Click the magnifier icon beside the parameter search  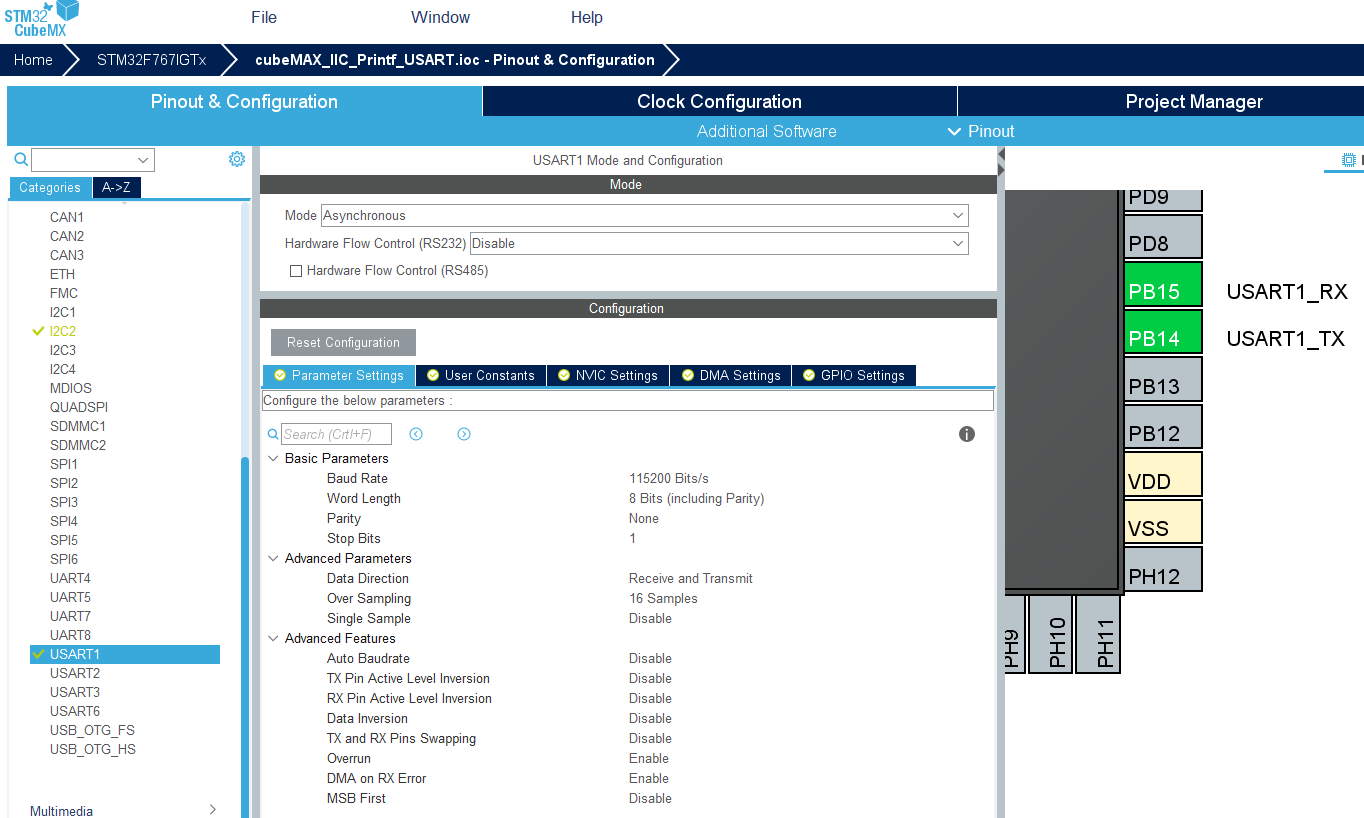tap(273, 434)
